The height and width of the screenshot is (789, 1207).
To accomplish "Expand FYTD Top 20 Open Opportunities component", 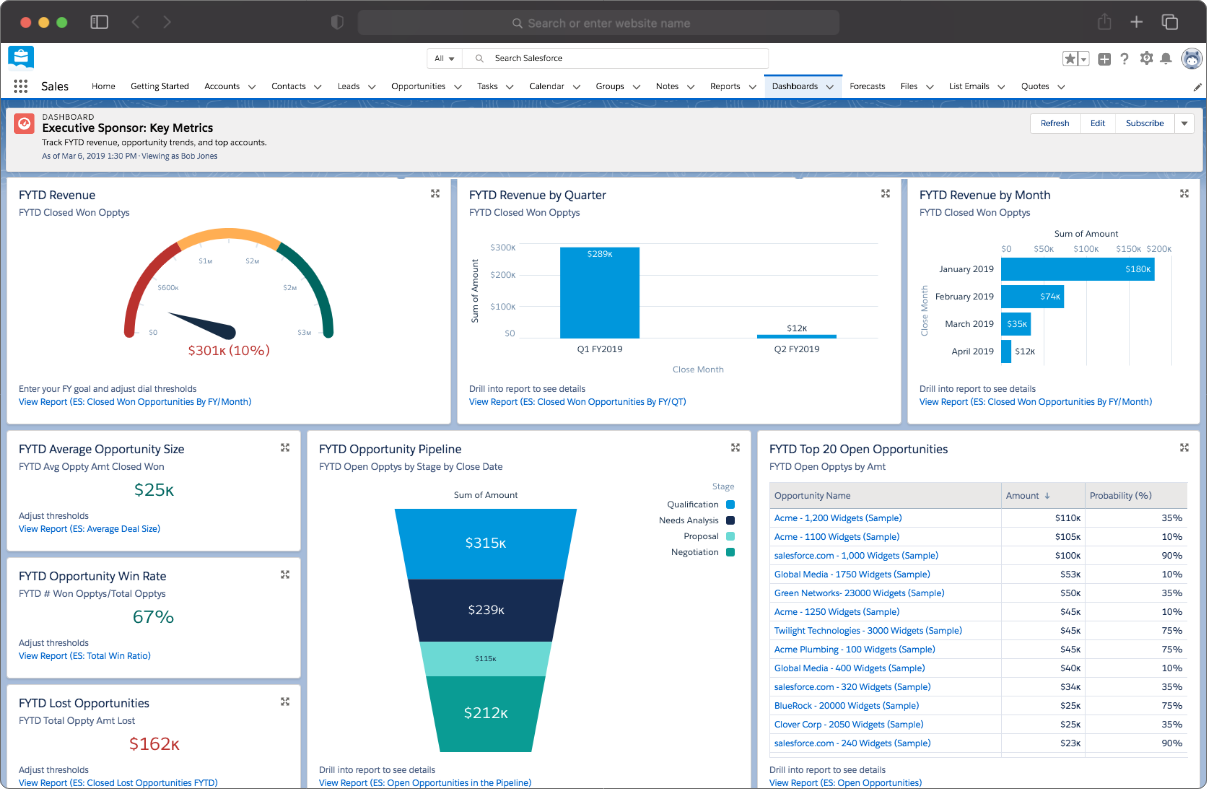I will tap(1184, 448).
